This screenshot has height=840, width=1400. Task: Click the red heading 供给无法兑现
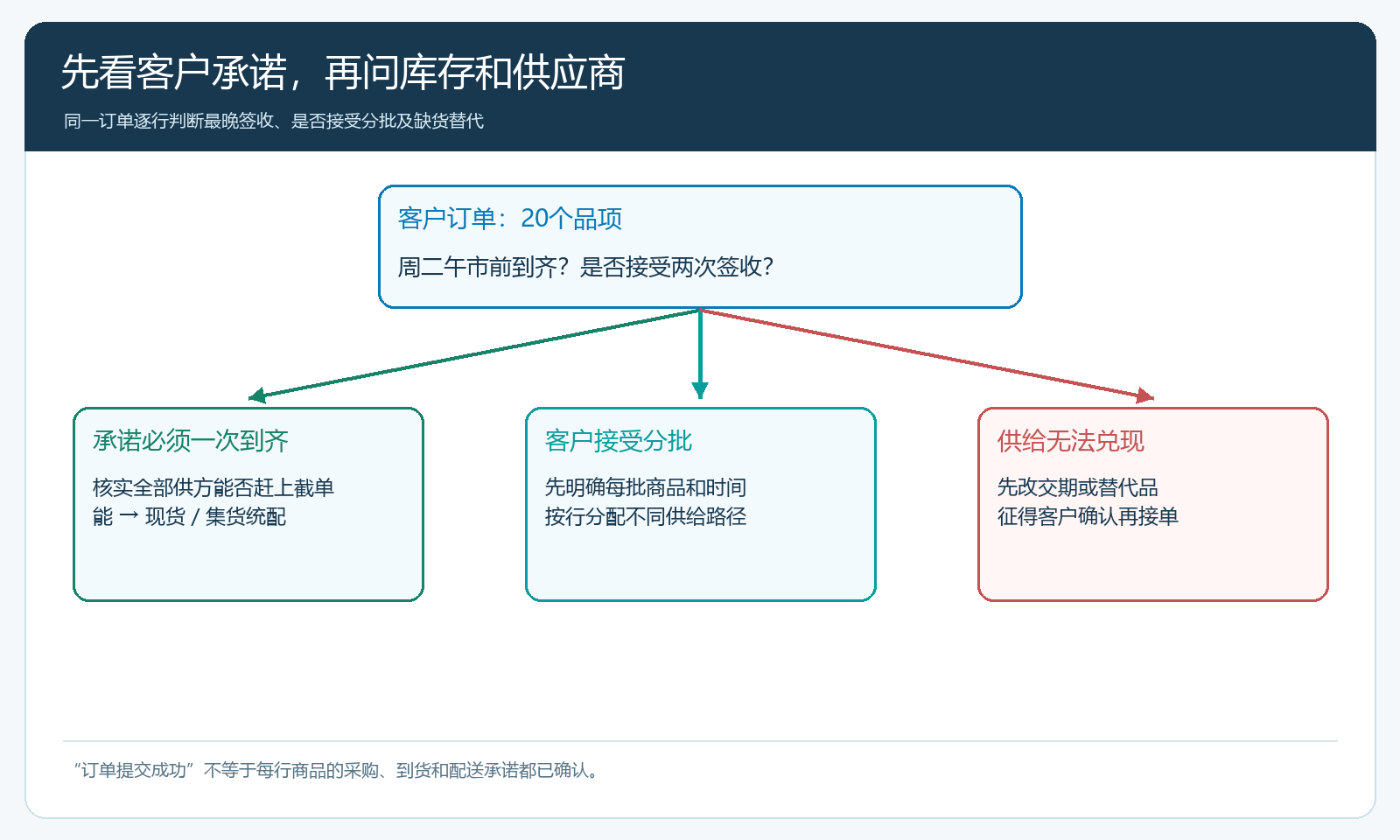click(x=1071, y=441)
